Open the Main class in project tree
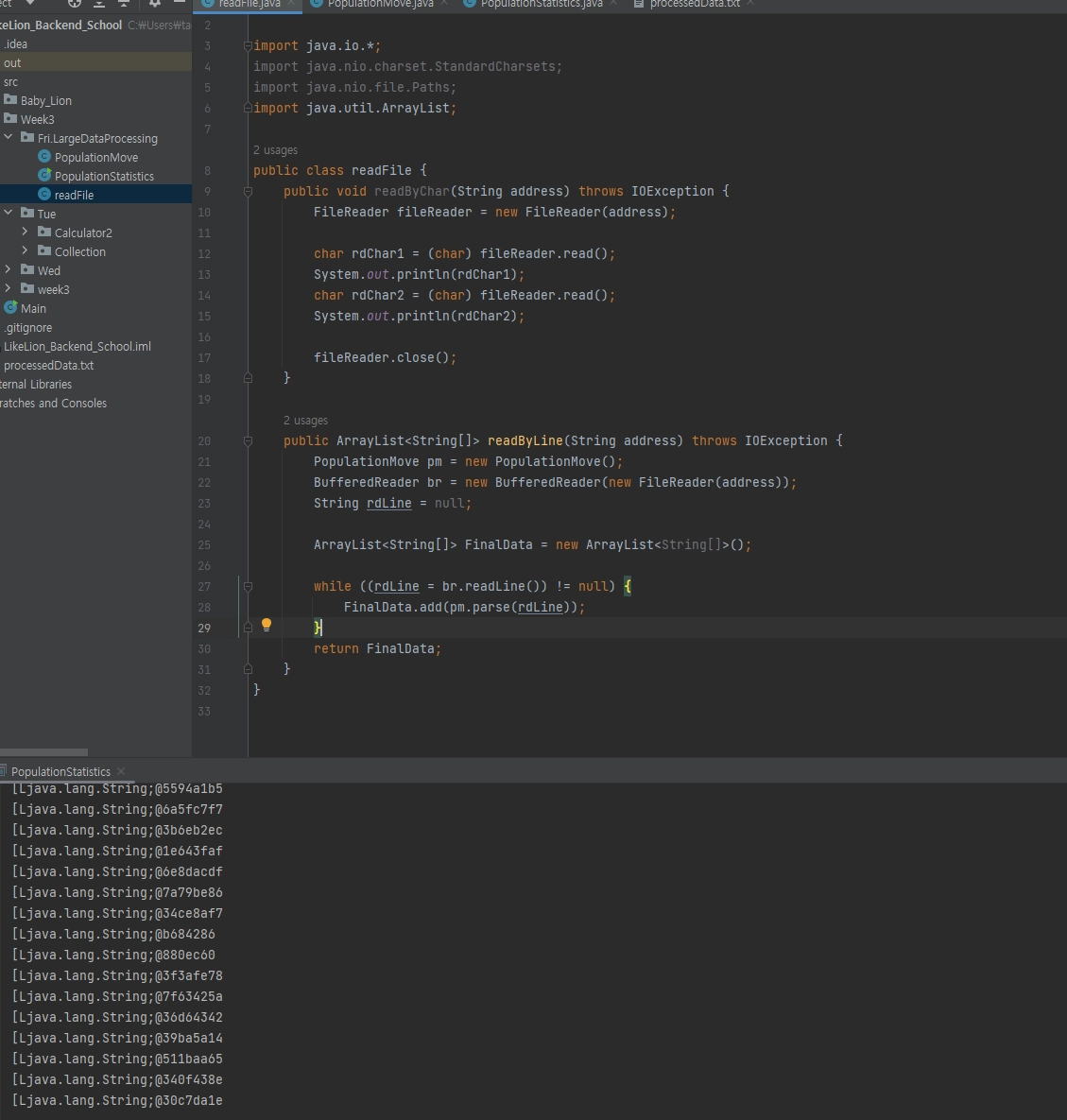The height and width of the screenshot is (1120, 1067). pos(33,308)
